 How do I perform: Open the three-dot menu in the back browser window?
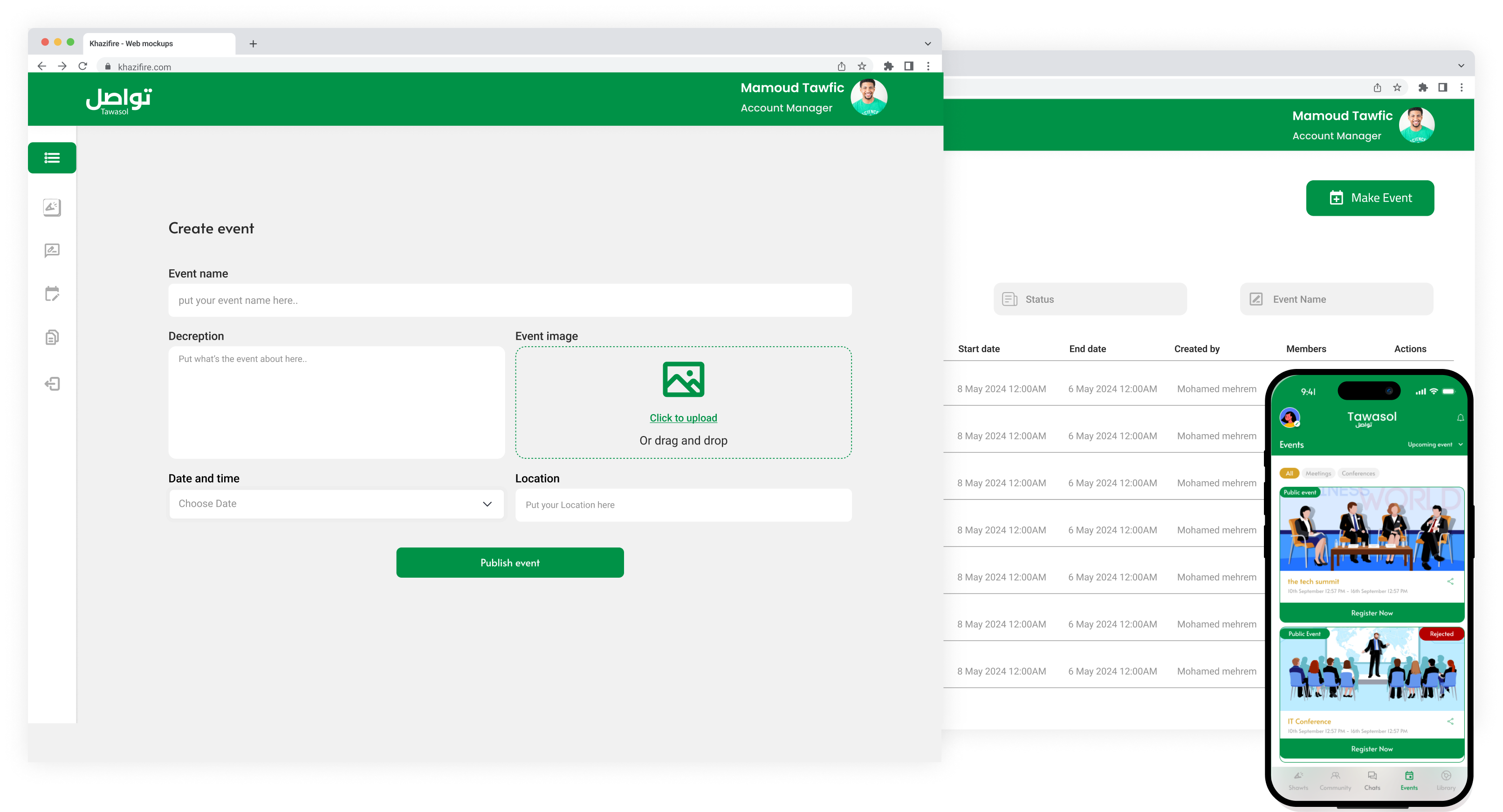click(1462, 88)
